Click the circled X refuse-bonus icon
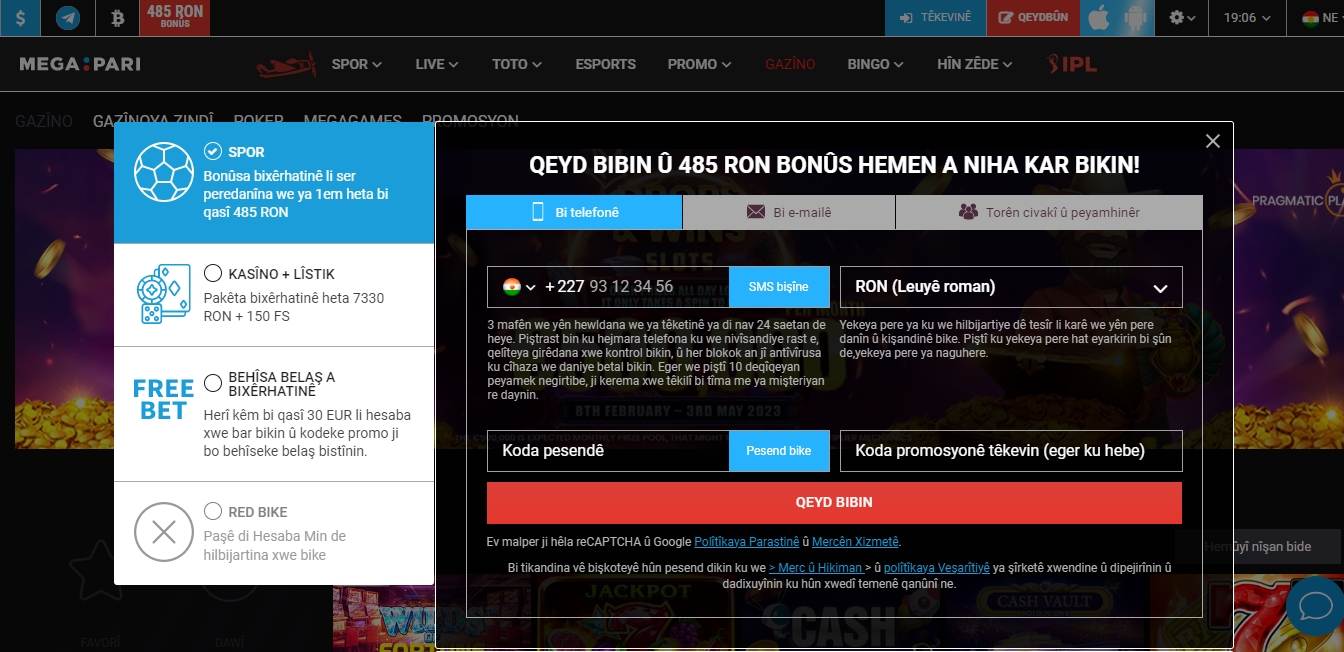Viewport: 1344px width, 652px height. pyautogui.click(x=163, y=532)
